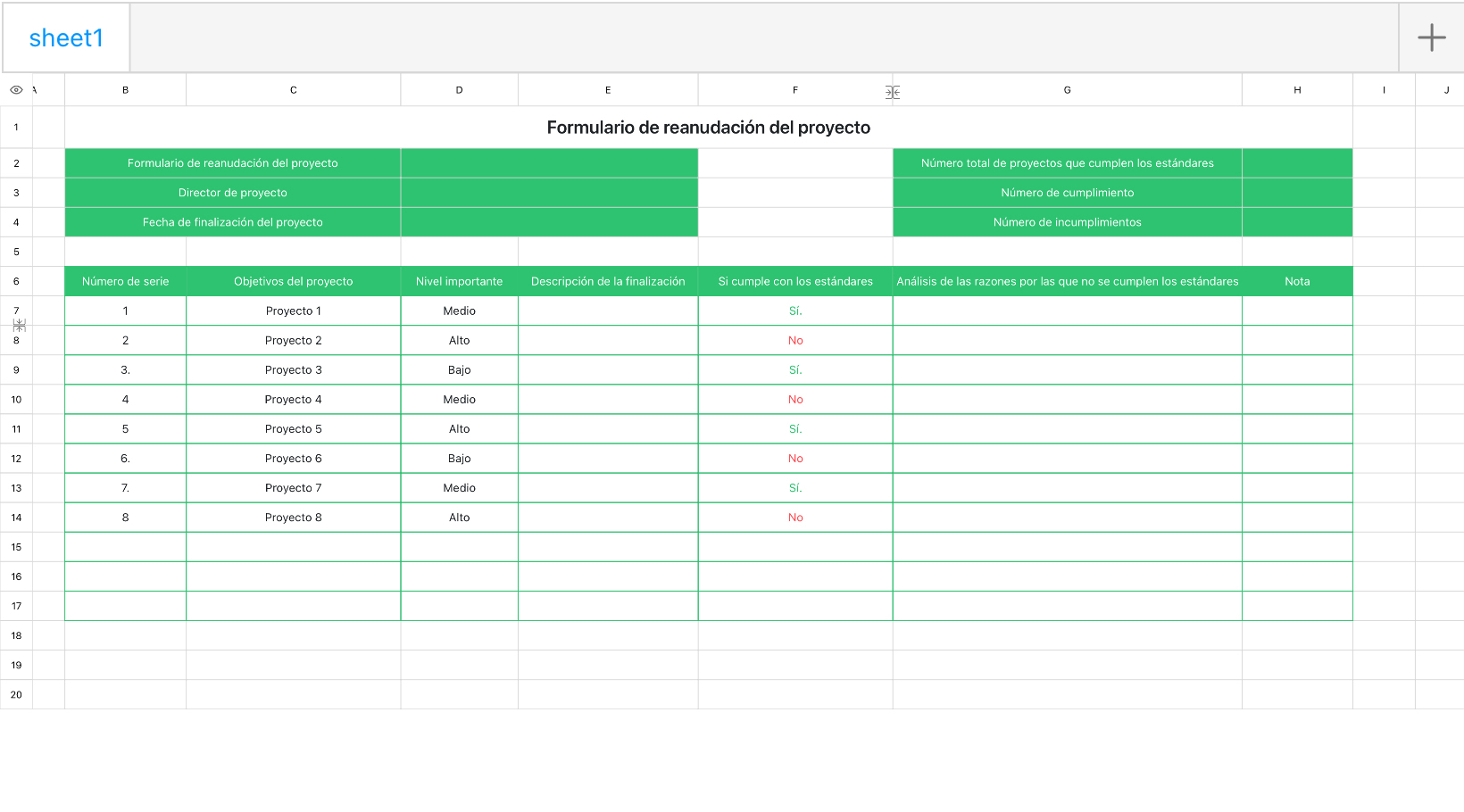Click empty value cell beside 'Número de cumplimiento'
Viewport: 1464px width, 812px height.
1297,193
